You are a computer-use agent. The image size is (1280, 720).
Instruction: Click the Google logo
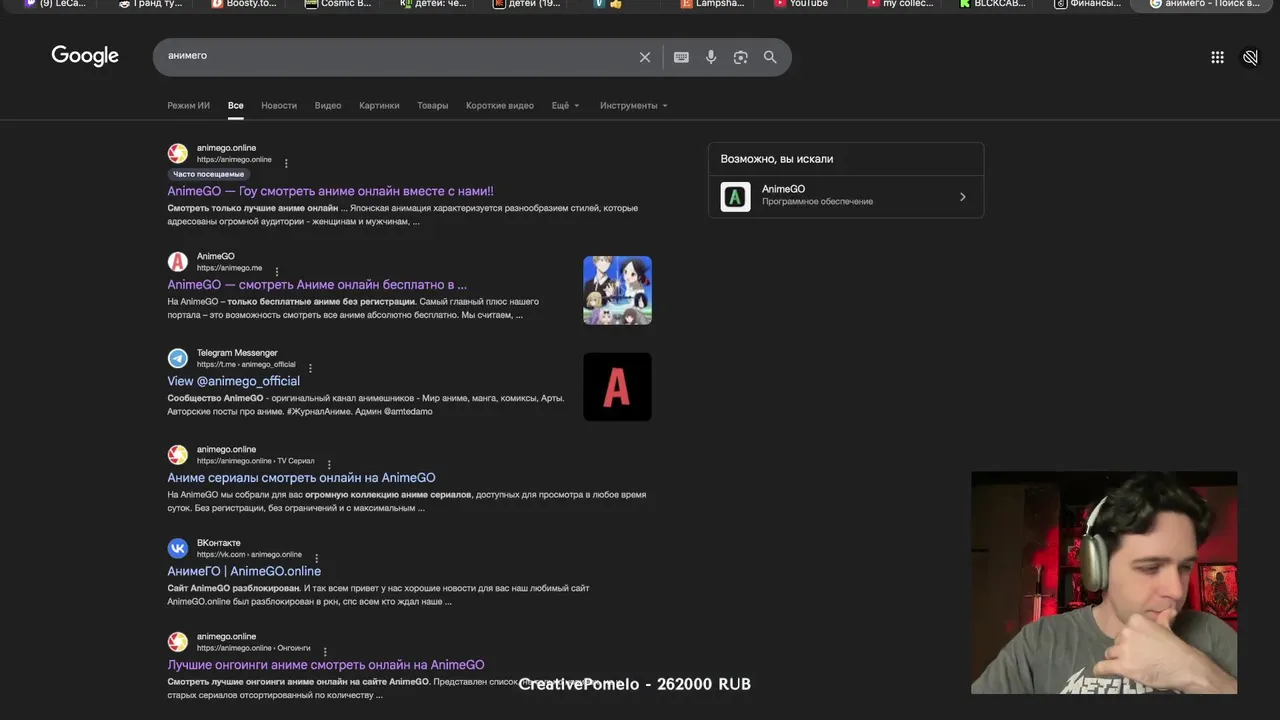point(85,56)
